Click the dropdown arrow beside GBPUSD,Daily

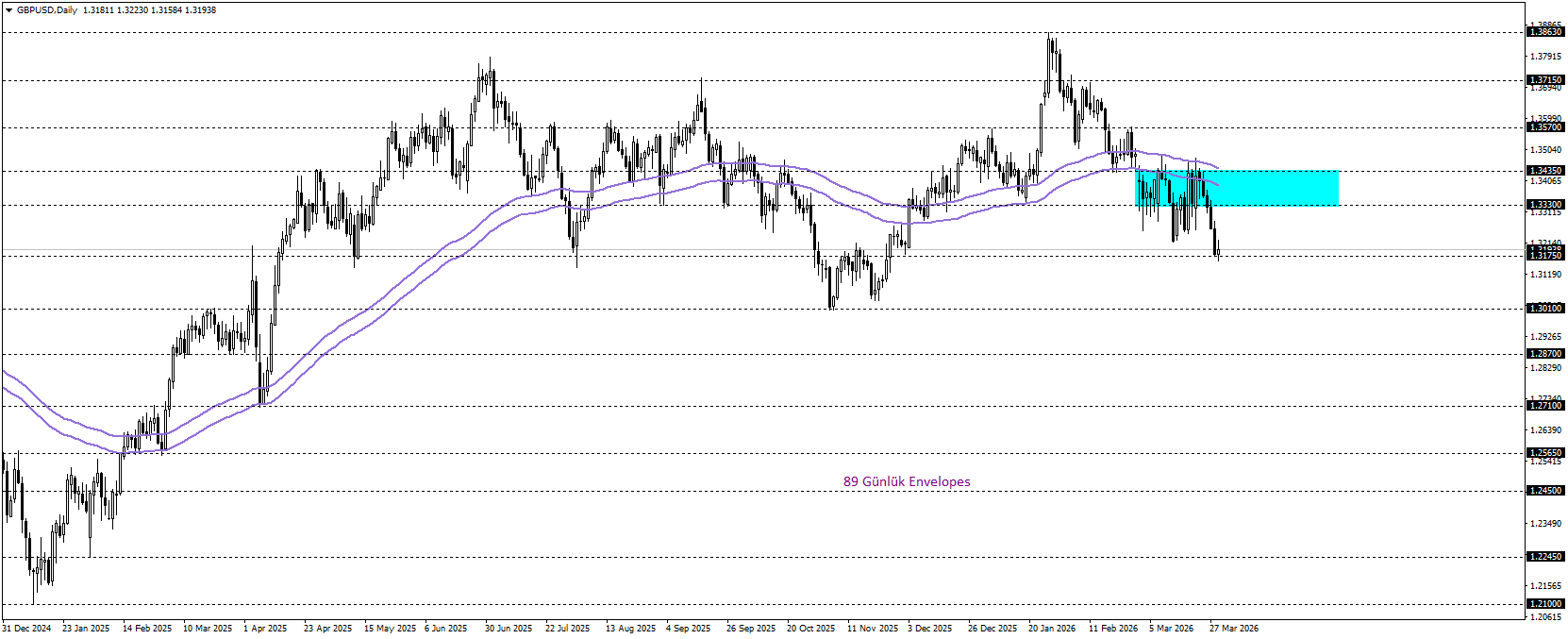pyautogui.click(x=8, y=10)
